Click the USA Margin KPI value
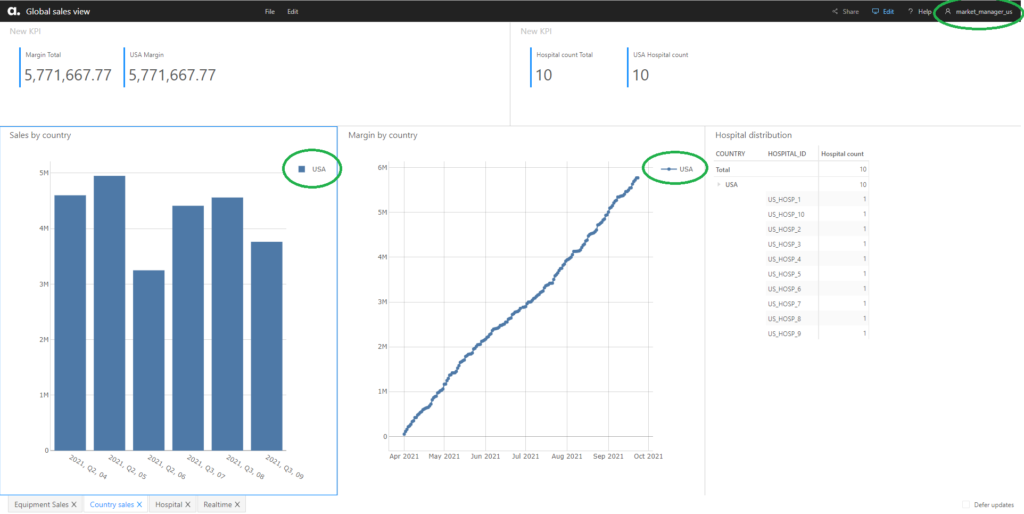This screenshot has width=1024, height=514. tap(172, 76)
